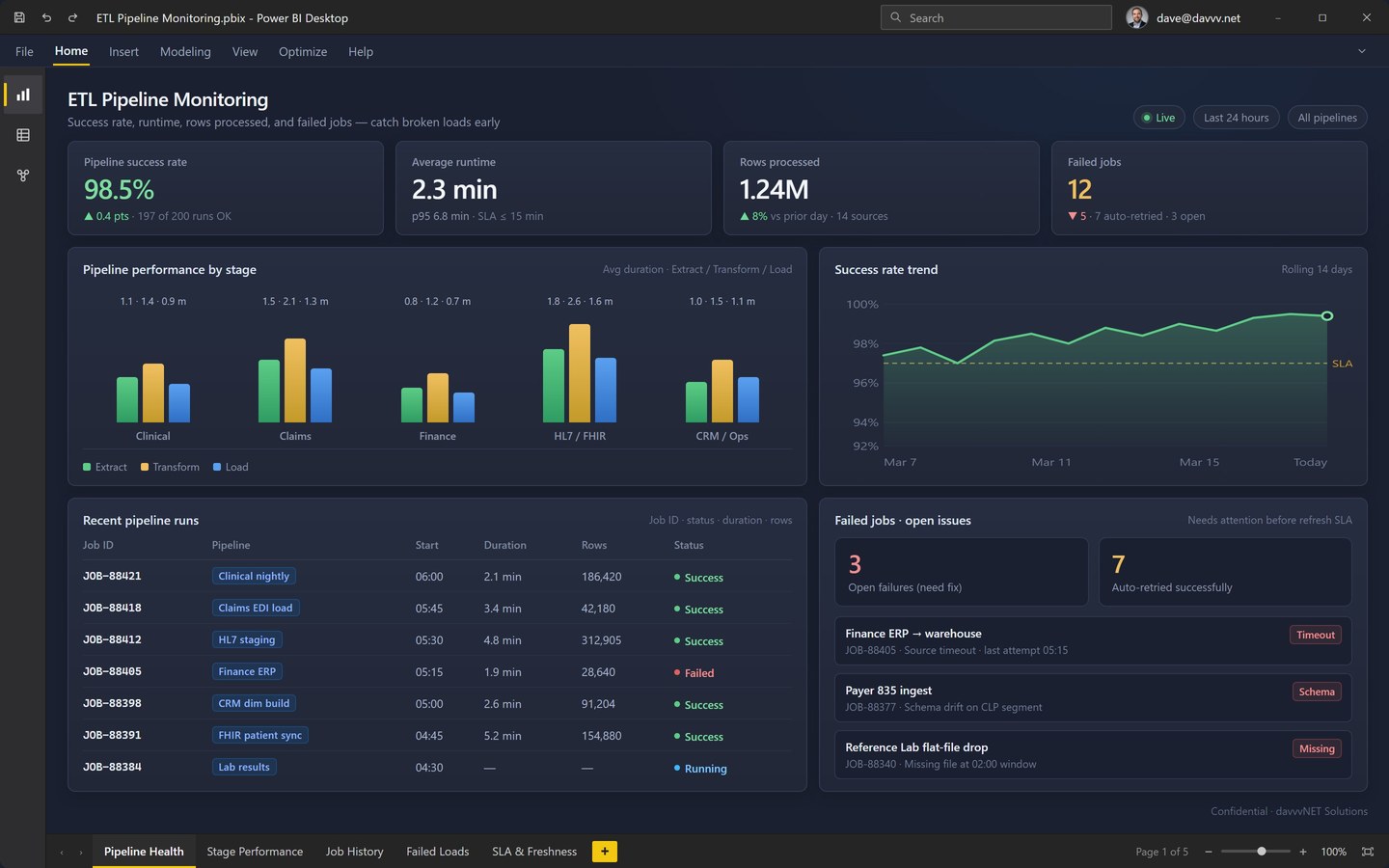Screen dimensions: 1389x868
Task: Click the Failed status of JOB-88405
Action: coord(694,673)
